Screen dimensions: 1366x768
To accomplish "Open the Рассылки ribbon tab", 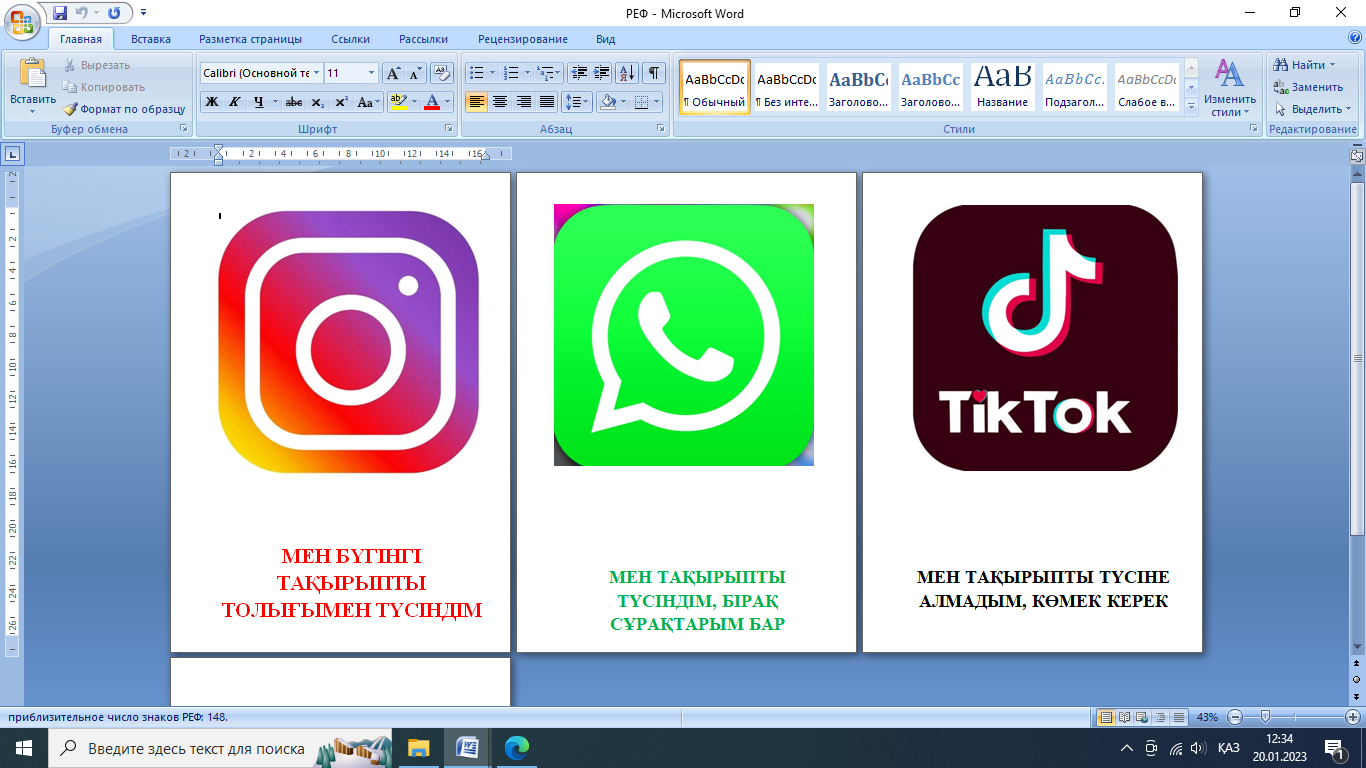I will tap(423, 39).
